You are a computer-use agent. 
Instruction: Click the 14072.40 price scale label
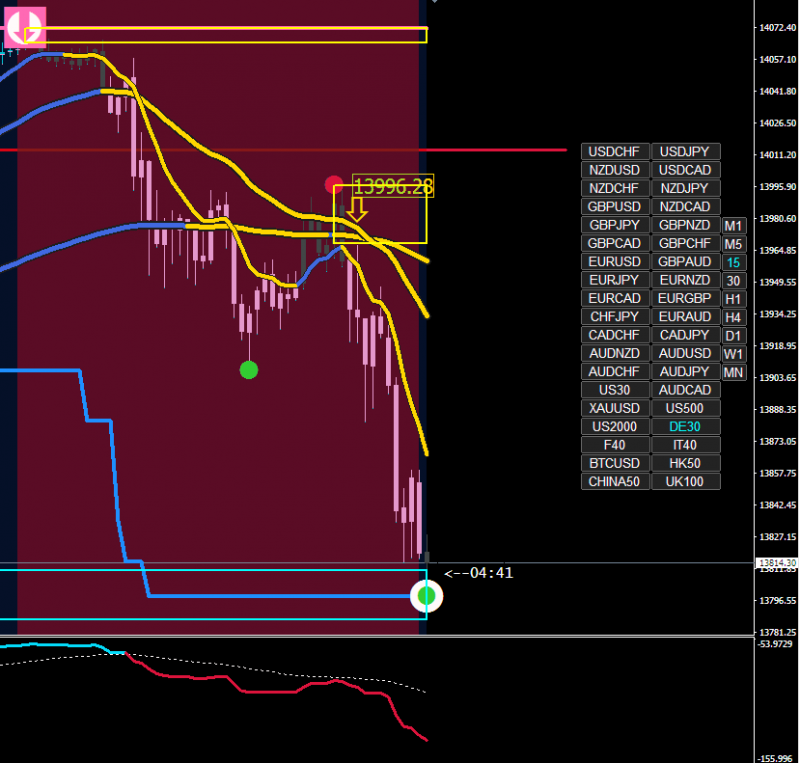[778, 28]
